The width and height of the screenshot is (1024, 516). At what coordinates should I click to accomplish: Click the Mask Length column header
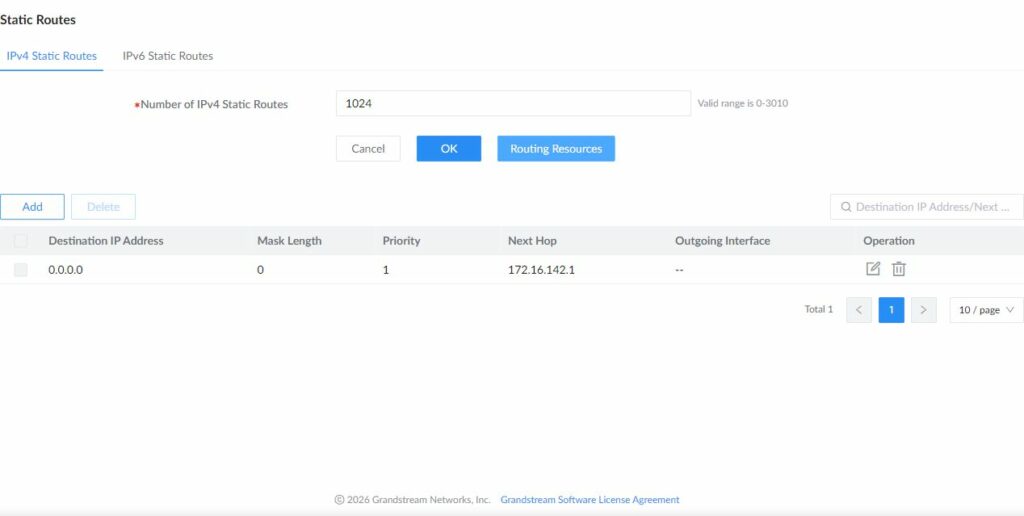pyautogui.click(x=289, y=241)
